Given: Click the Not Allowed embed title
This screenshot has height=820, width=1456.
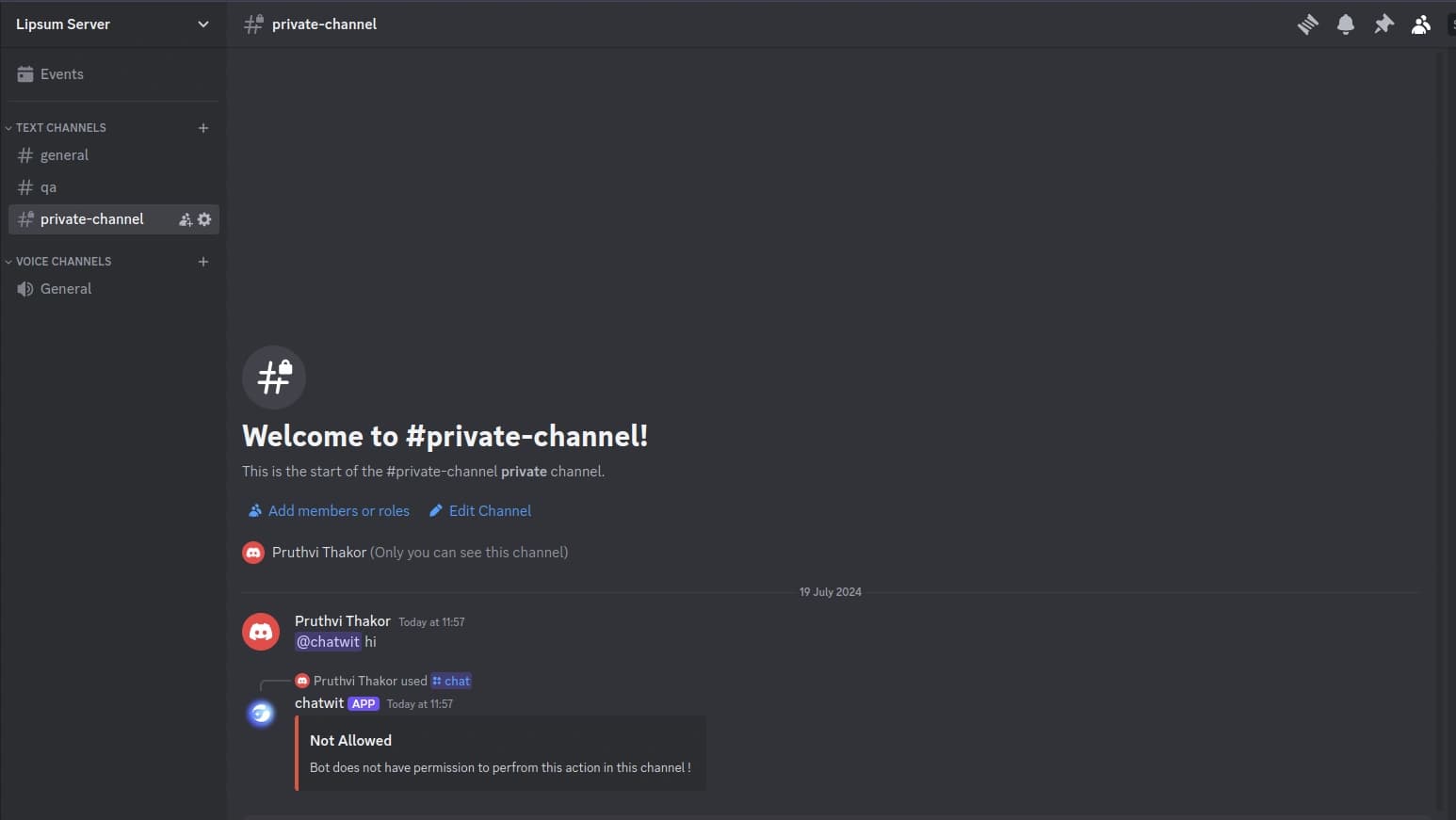Looking at the screenshot, I should 350,741.
